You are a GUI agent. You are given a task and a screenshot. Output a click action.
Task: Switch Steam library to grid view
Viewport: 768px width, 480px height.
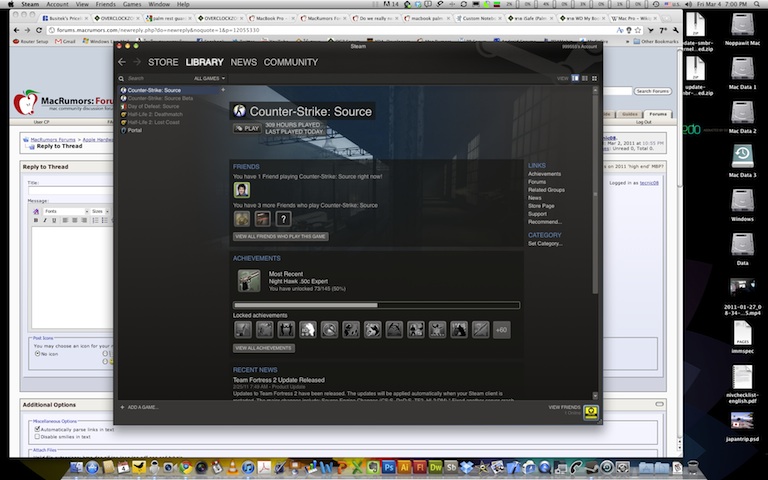(594, 78)
